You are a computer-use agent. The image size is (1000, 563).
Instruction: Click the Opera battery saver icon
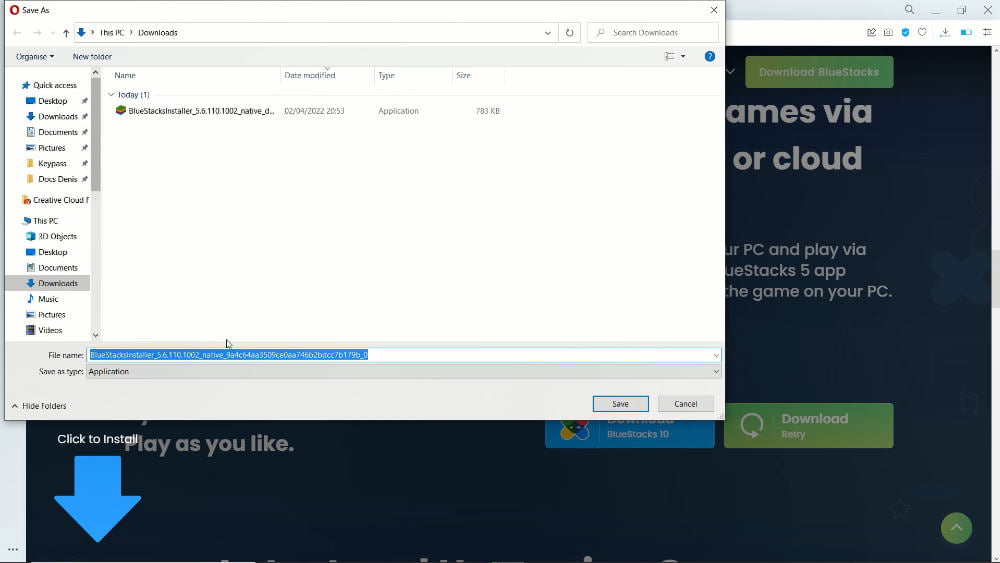tap(966, 32)
